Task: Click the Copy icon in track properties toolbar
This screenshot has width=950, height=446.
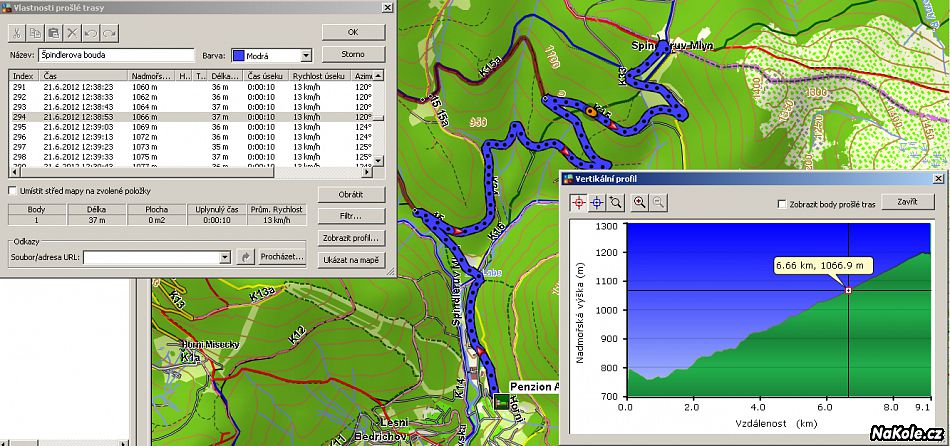Action: pyautogui.click(x=36, y=33)
